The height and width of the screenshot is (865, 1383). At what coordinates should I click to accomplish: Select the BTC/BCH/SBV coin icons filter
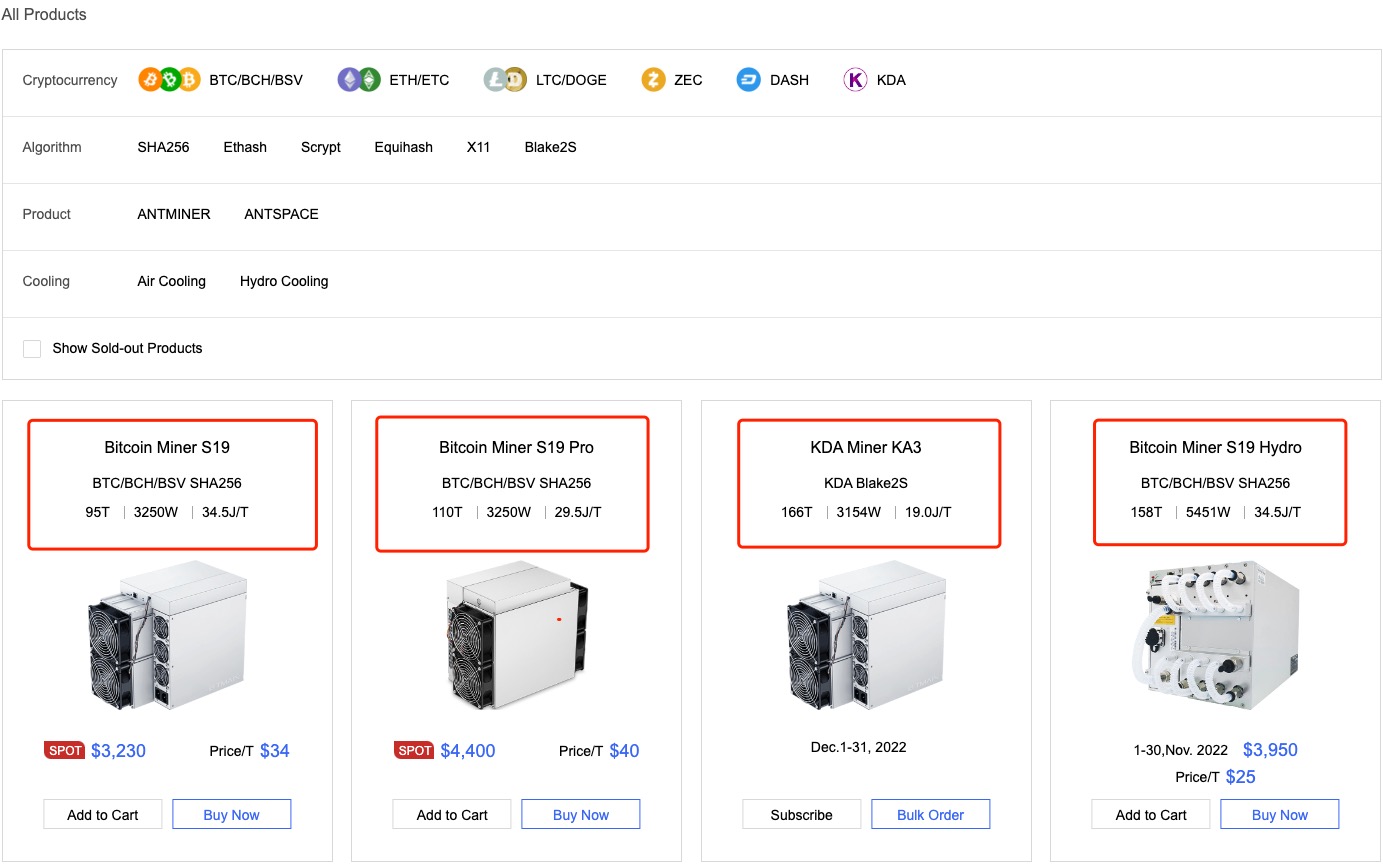coord(170,80)
